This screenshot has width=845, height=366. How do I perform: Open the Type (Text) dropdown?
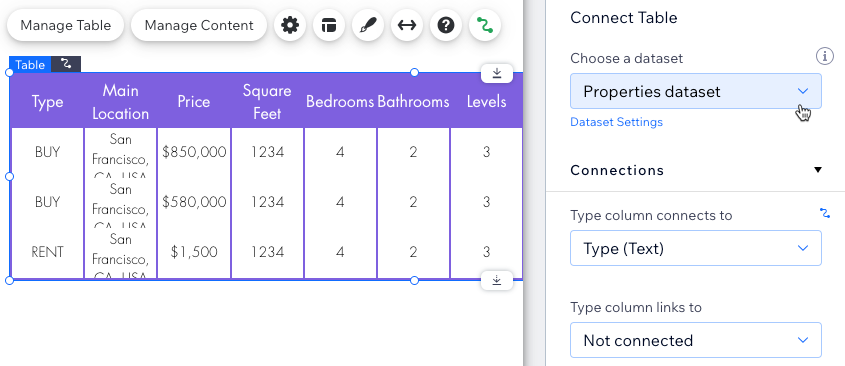[x=696, y=248]
